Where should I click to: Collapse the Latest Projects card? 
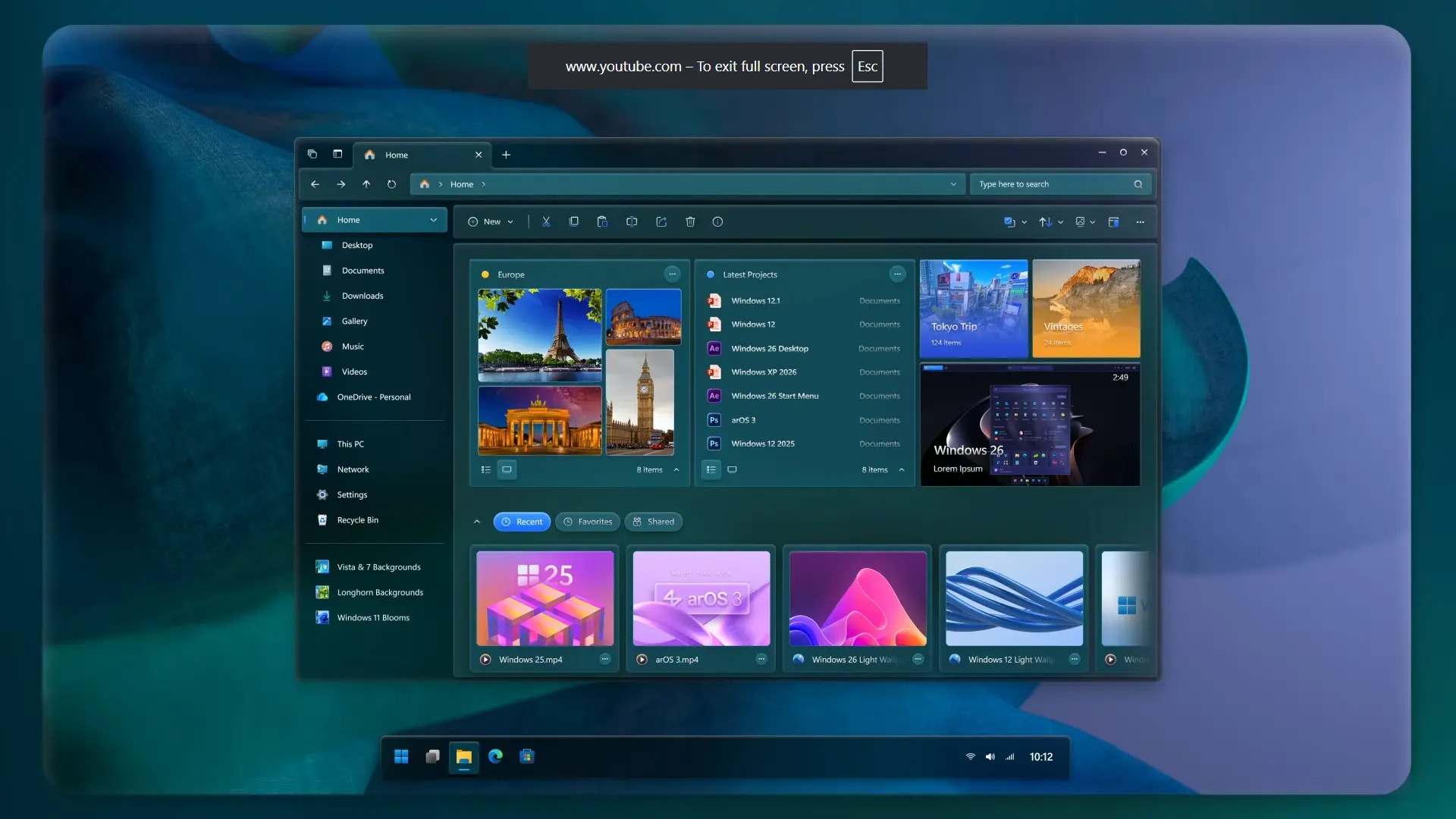click(x=902, y=470)
